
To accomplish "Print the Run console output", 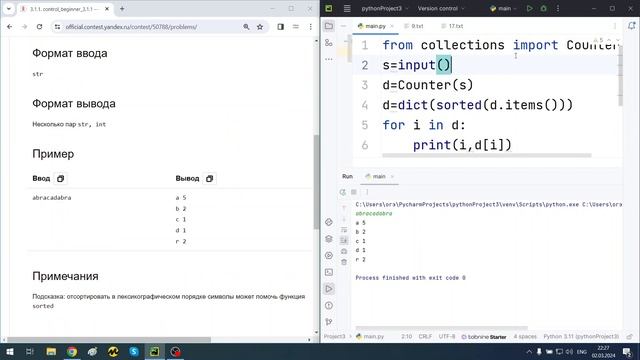I will (x=344, y=251).
